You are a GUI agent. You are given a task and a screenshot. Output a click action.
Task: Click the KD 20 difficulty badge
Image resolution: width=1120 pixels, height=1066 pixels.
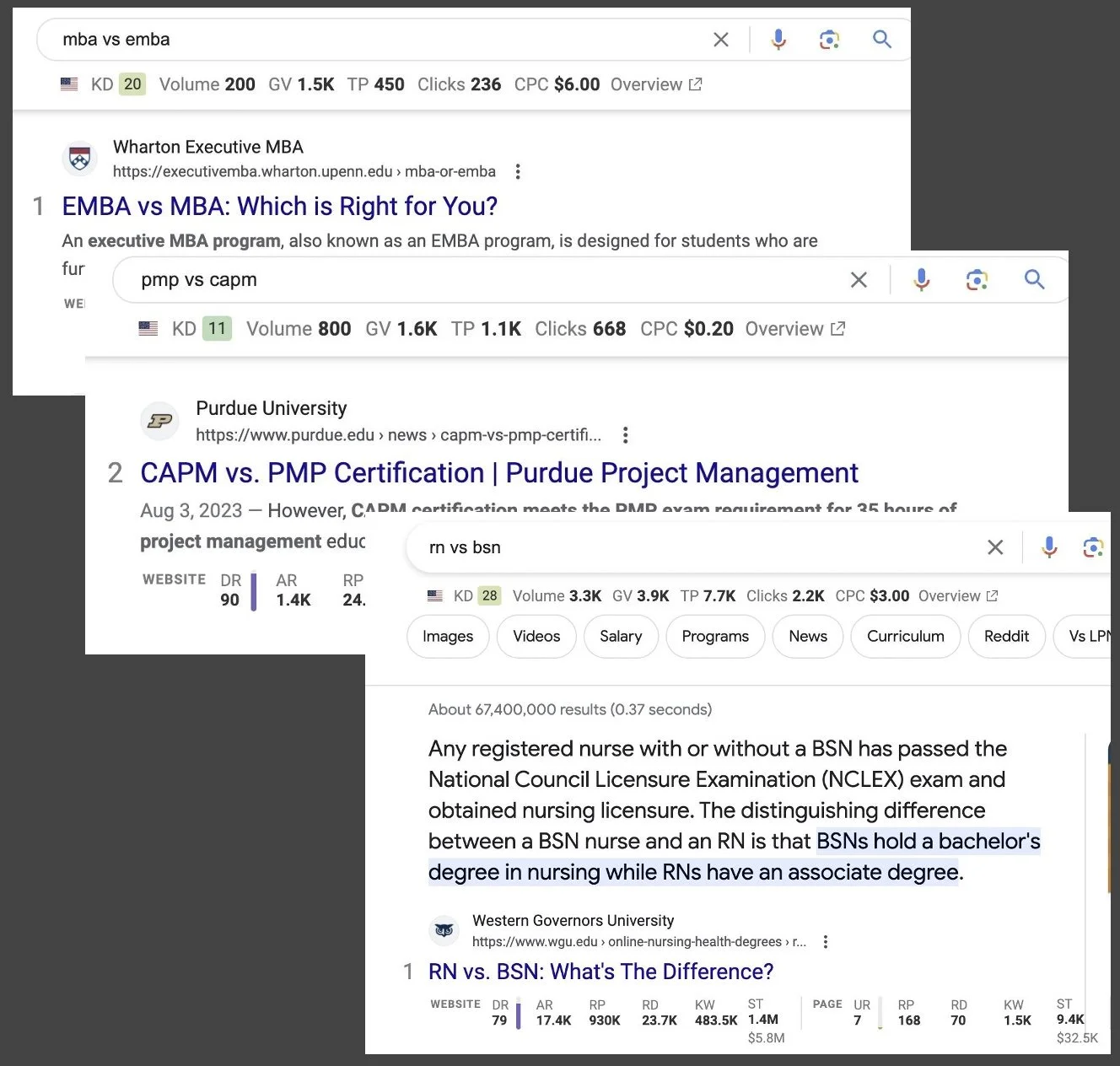pos(132,84)
